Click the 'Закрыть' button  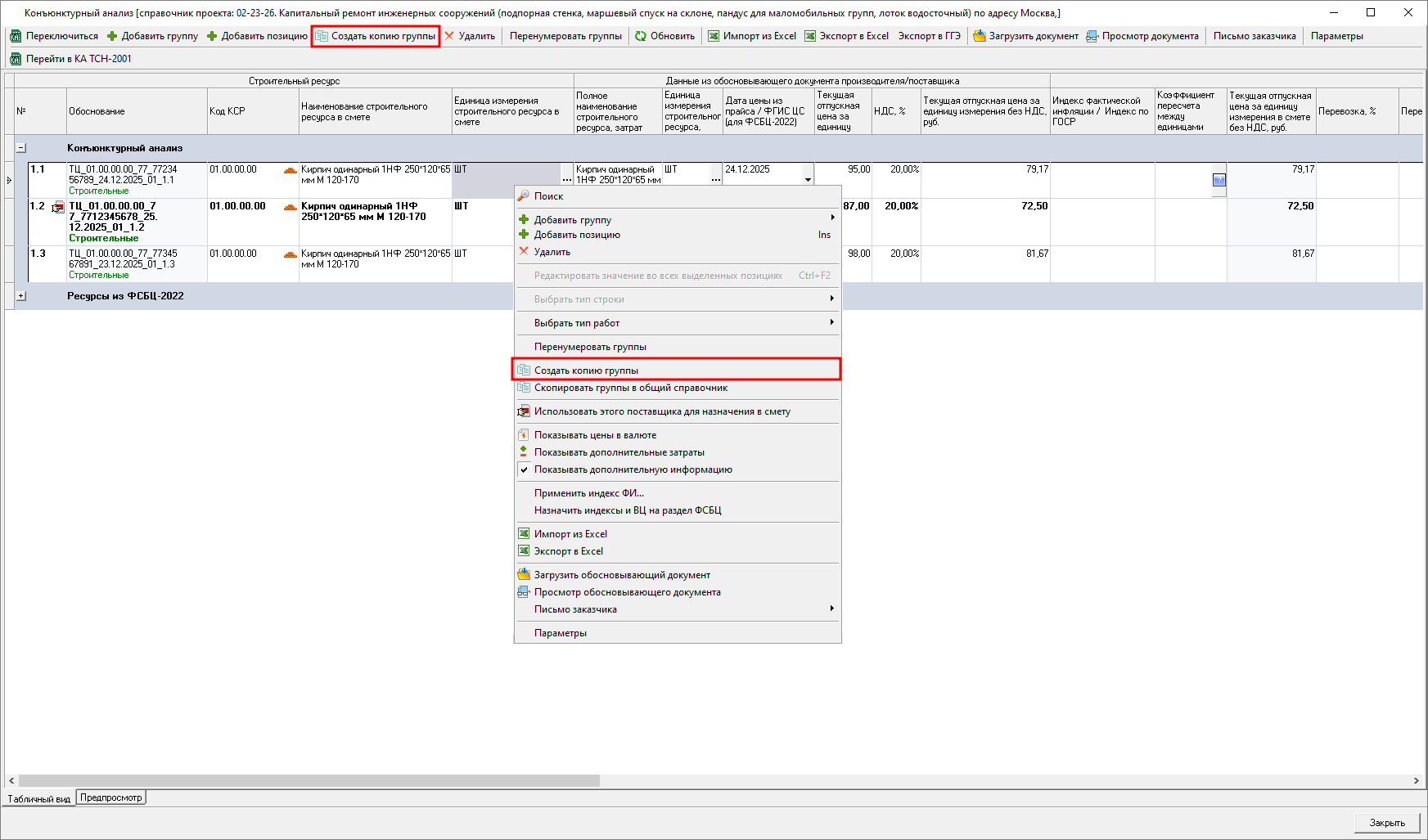(x=1387, y=823)
